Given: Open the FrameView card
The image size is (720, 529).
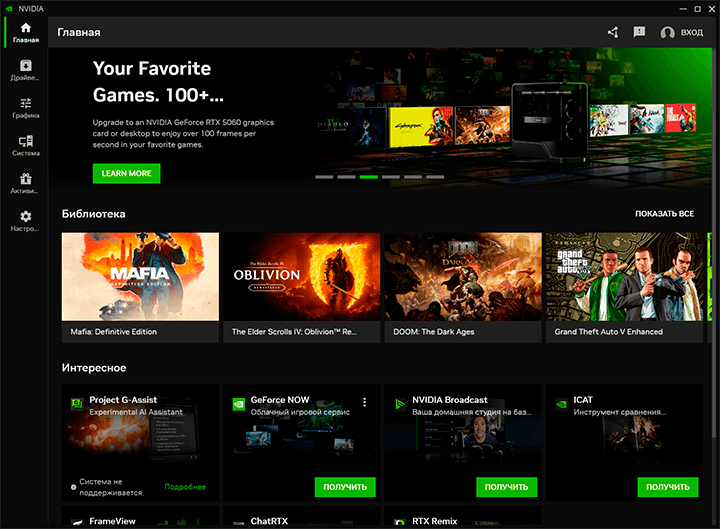Looking at the screenshot, I should pos(140,516).
